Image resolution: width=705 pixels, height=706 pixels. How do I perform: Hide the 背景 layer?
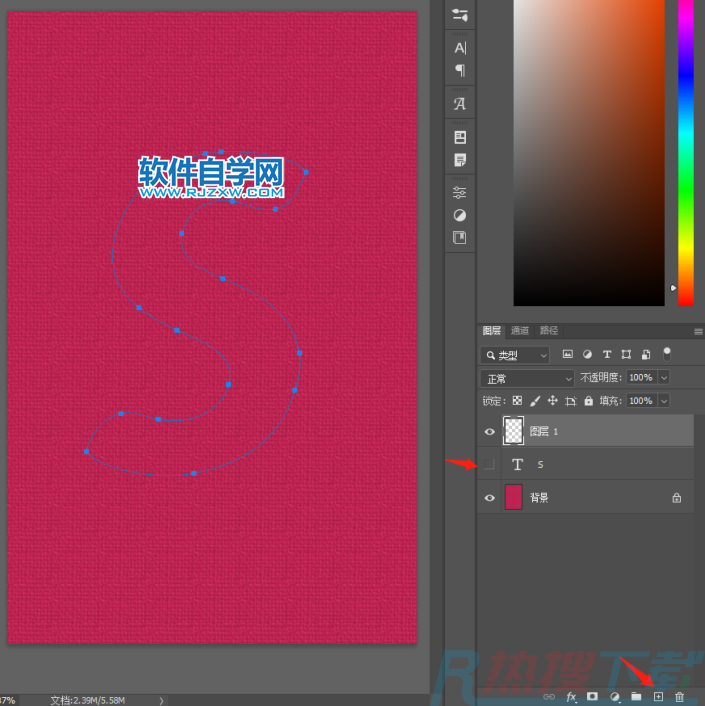coord(489,497)
